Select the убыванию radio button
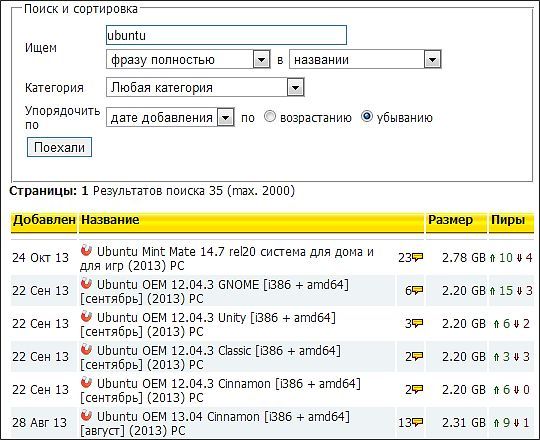Viewport: 540px width, 440px height. 367,117
